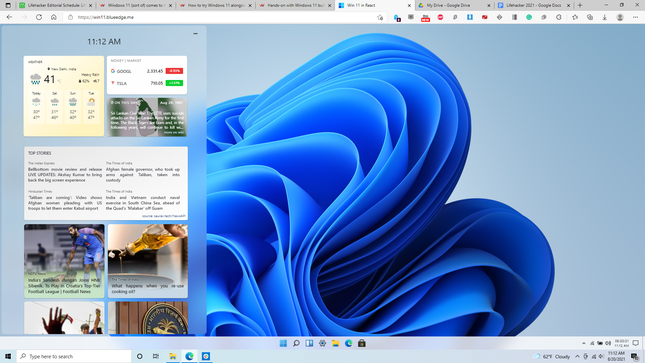
Task: Expand hidden tray icons in simulated Windows 11 taskbar
Action: point(583,343)
